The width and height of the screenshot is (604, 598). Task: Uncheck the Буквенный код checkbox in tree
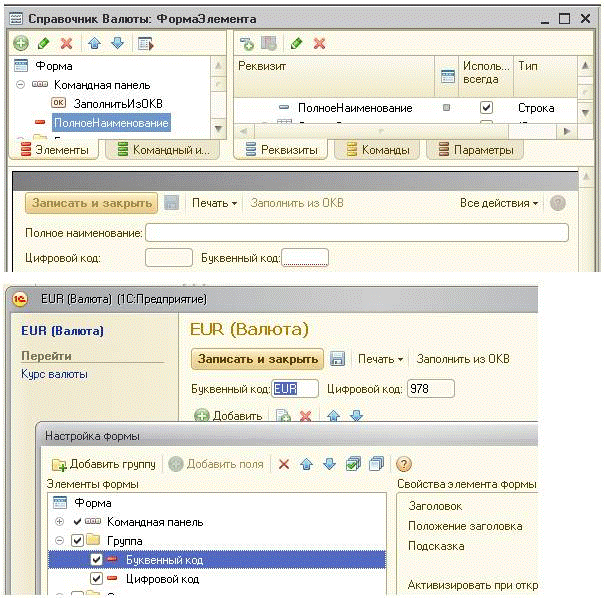click(97, 560)
